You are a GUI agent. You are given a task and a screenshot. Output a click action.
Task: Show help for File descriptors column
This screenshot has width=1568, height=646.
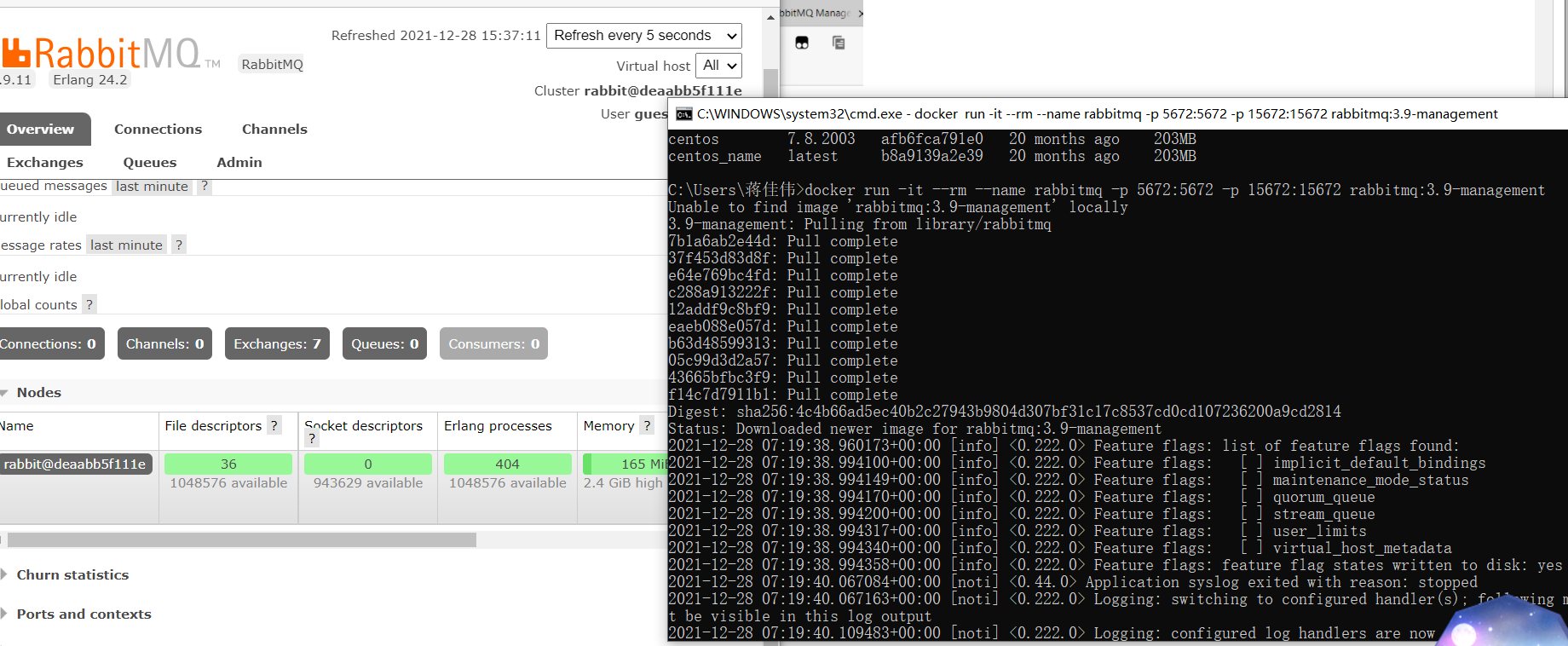274,425
